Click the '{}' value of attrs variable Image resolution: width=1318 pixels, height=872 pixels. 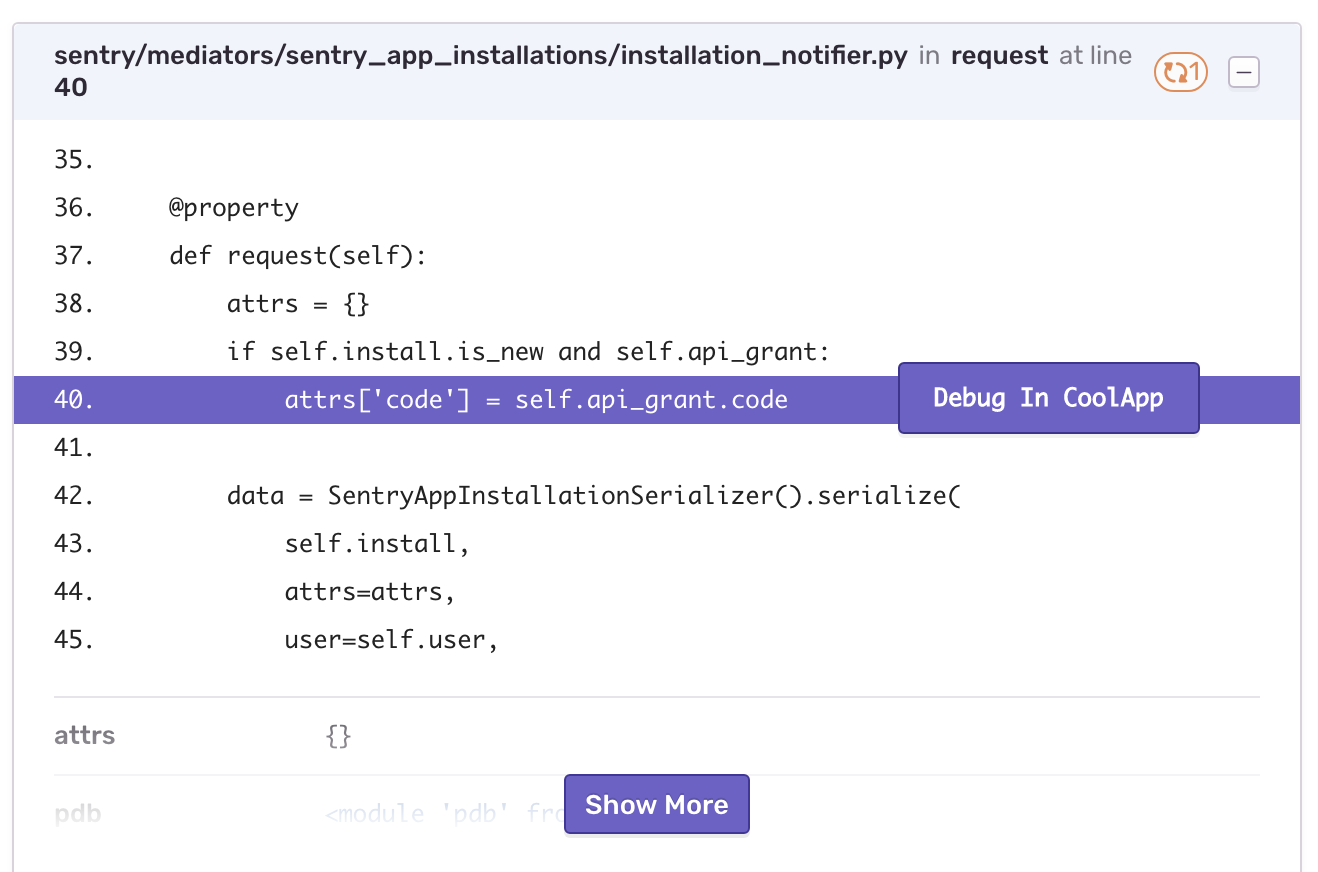click(339, 737)
